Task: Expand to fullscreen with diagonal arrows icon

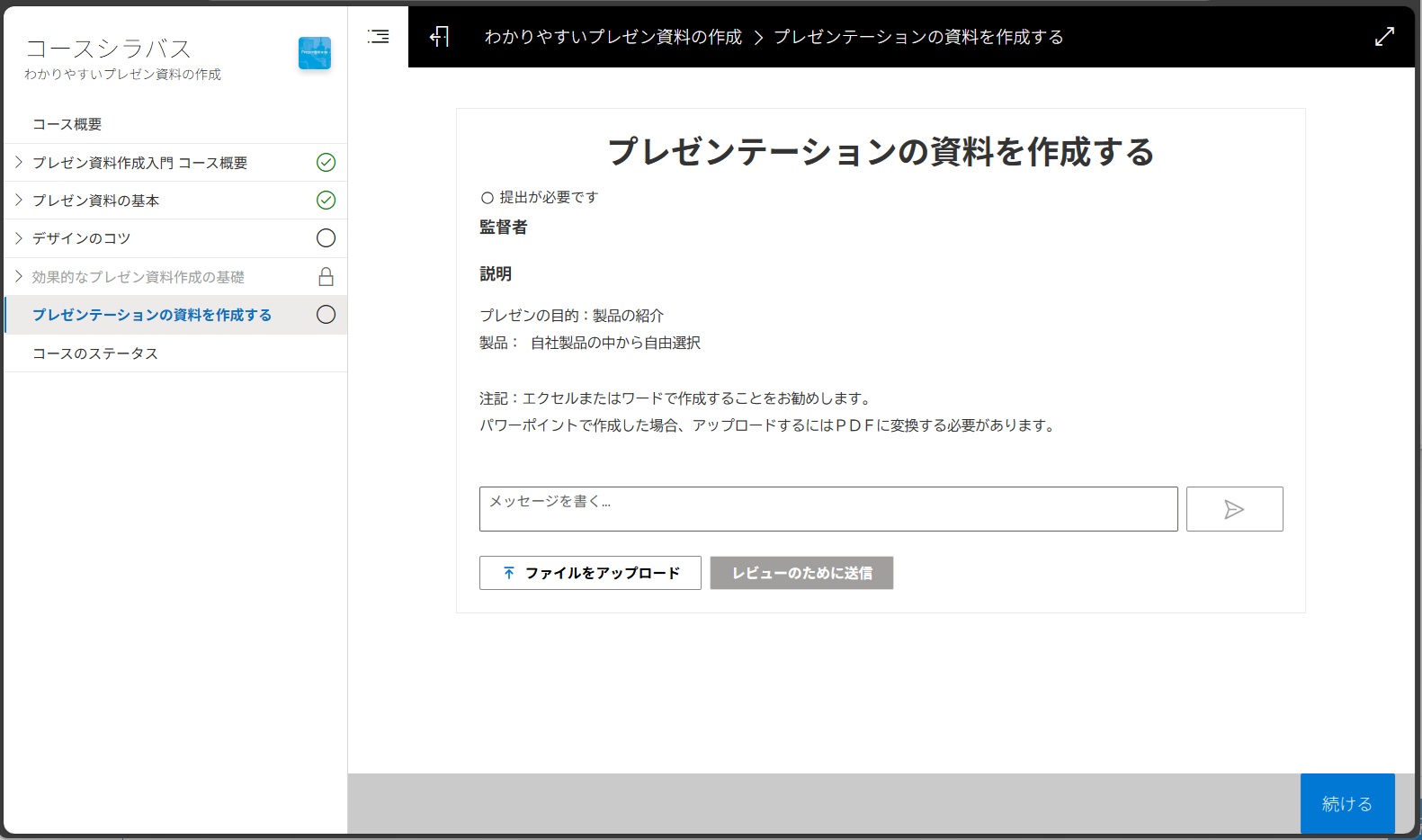Action: coord(1385,37)
